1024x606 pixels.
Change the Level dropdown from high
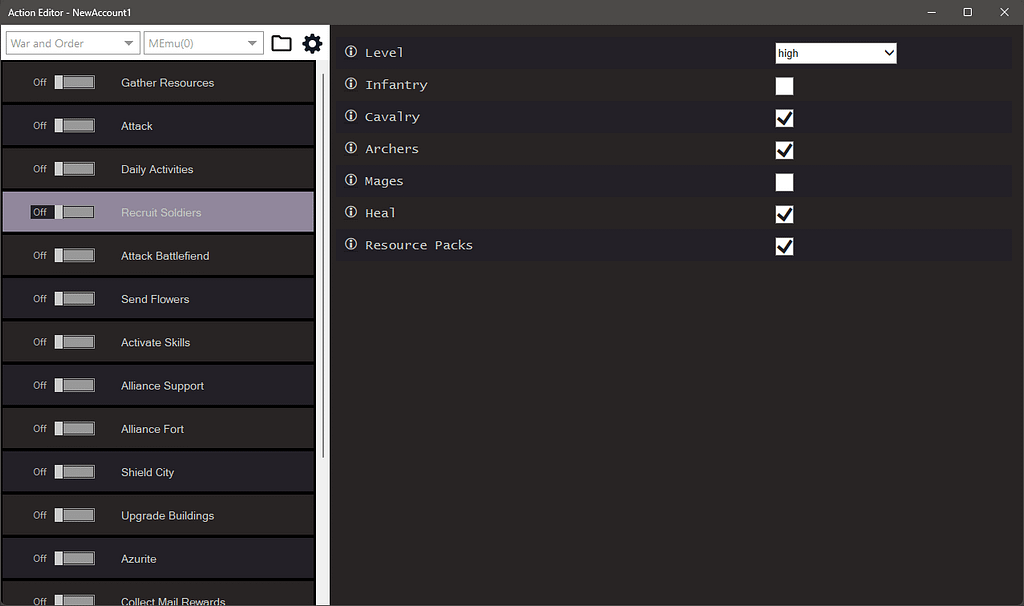835,52
